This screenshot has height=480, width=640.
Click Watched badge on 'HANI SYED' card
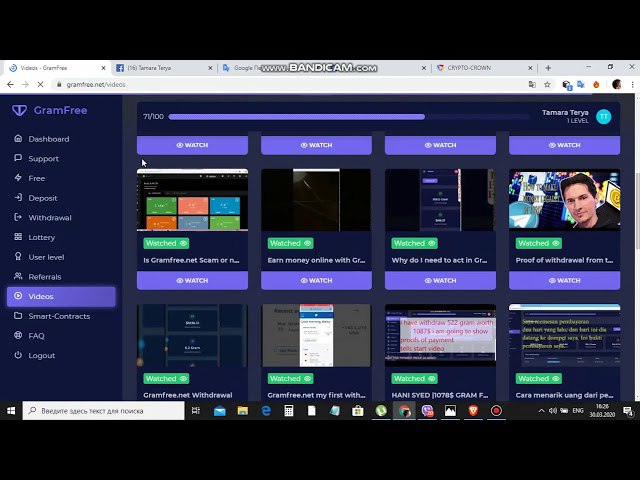414,378
